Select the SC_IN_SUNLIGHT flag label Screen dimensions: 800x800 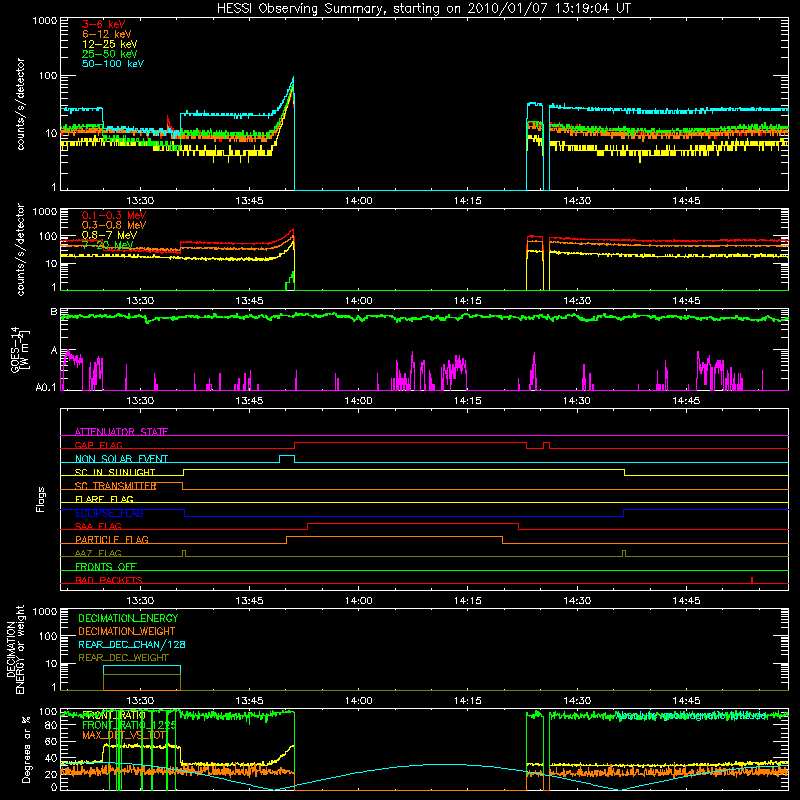tap(115, 472)
